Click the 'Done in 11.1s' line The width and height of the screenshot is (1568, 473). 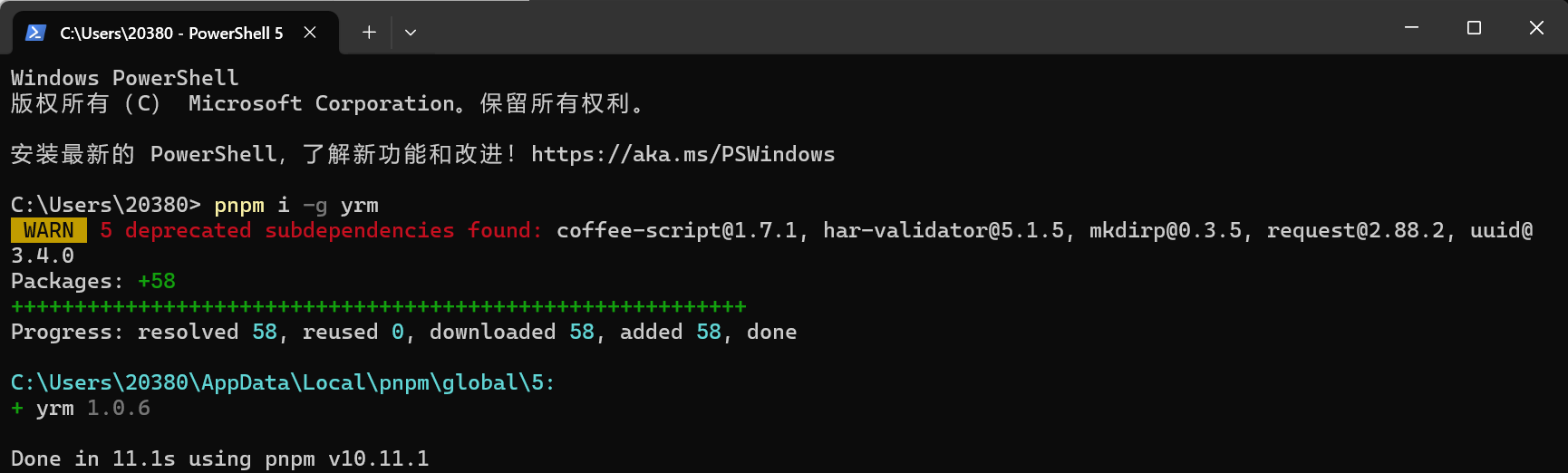pyautogui.click(x=220, y=459)
